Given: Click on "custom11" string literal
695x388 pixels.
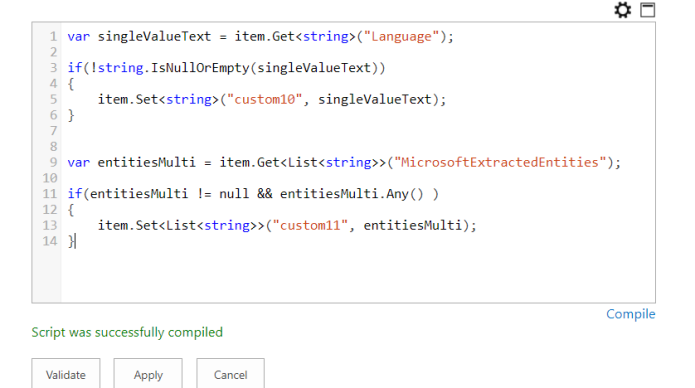Looking at the screenshot, I should point(310,225).
